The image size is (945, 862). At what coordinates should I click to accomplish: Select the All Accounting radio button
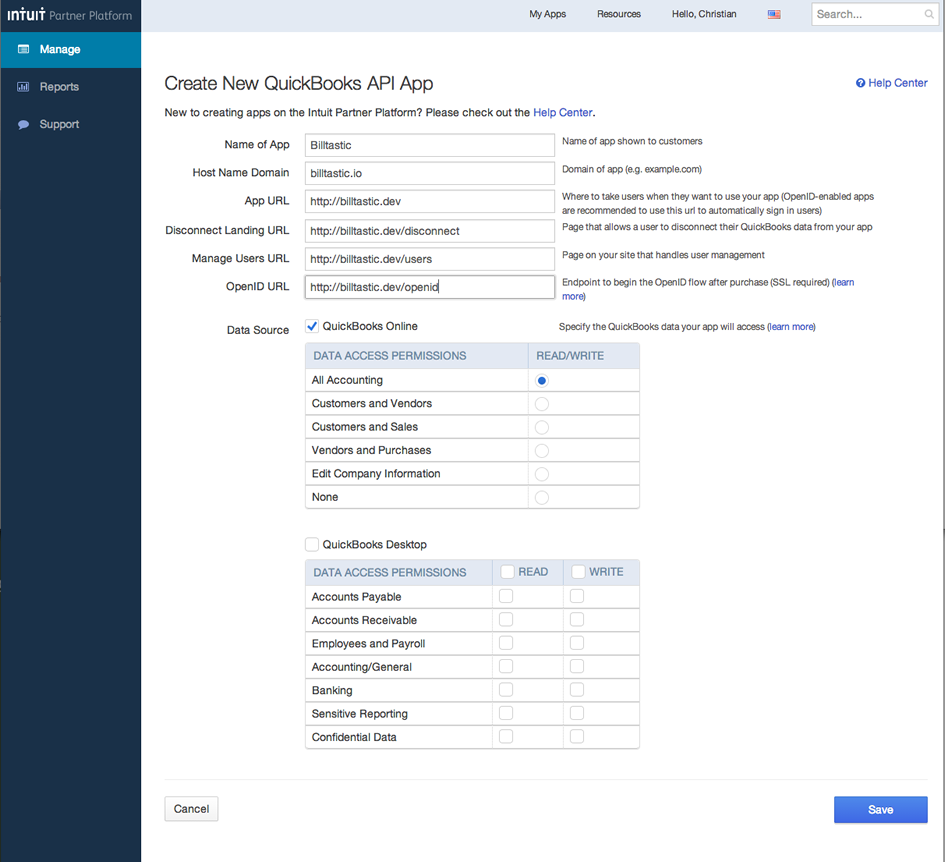pyautogui.click(x=542, y=380)
